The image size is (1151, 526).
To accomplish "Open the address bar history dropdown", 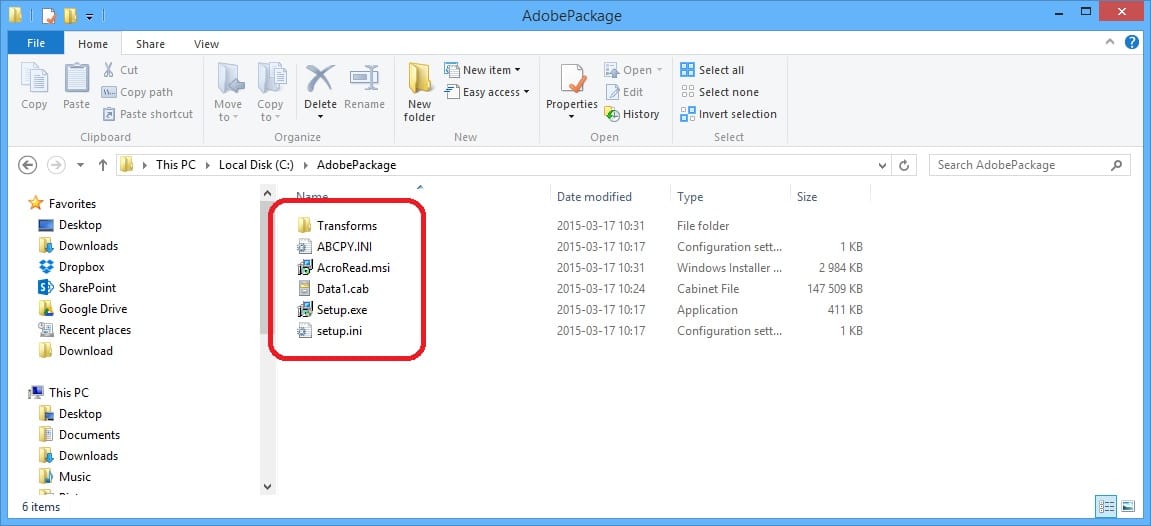I will click(883, 165).
